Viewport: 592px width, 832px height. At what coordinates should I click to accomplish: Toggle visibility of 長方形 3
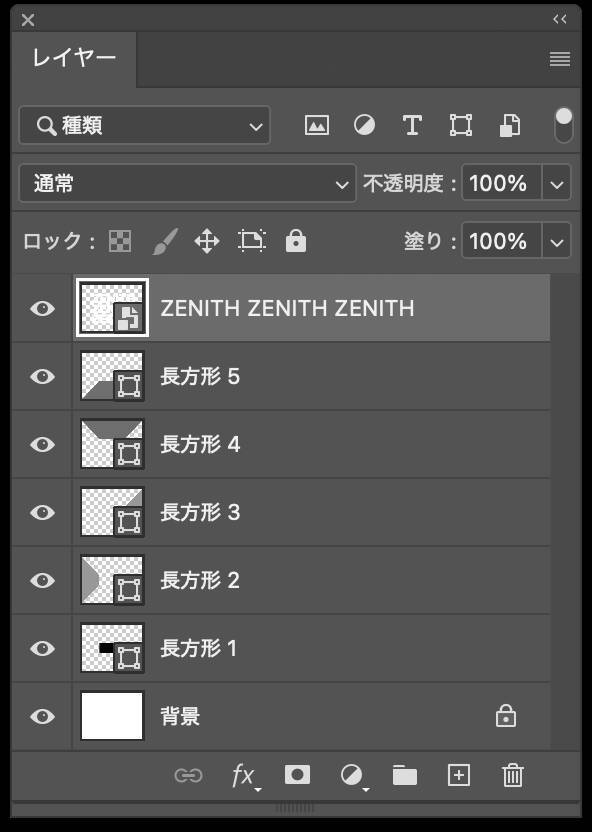point(40,512)
